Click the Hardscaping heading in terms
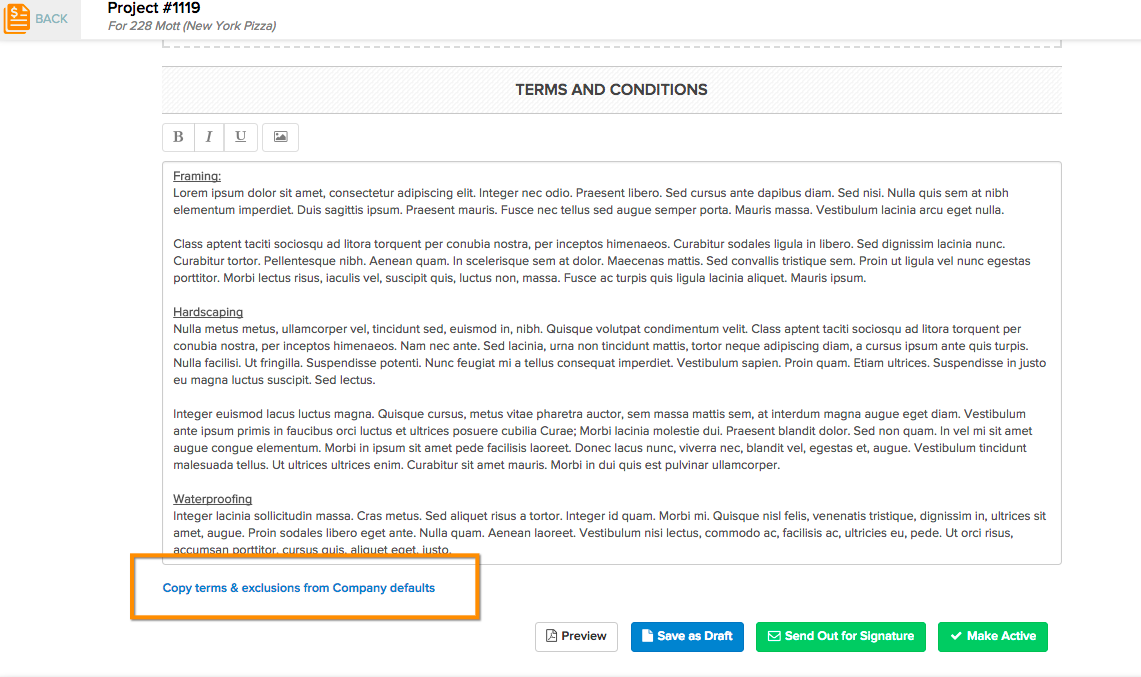This screenshot has height=677, width=1141. pos(208,312)
